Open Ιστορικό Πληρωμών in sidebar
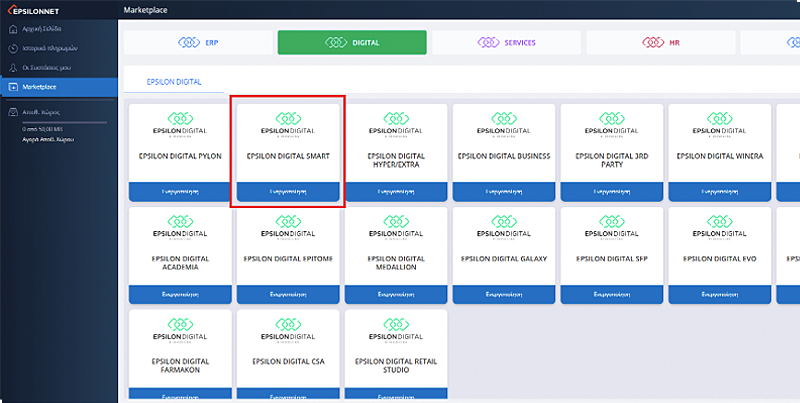The width and height of the screenshot is (800, 403). coord(59,48)
